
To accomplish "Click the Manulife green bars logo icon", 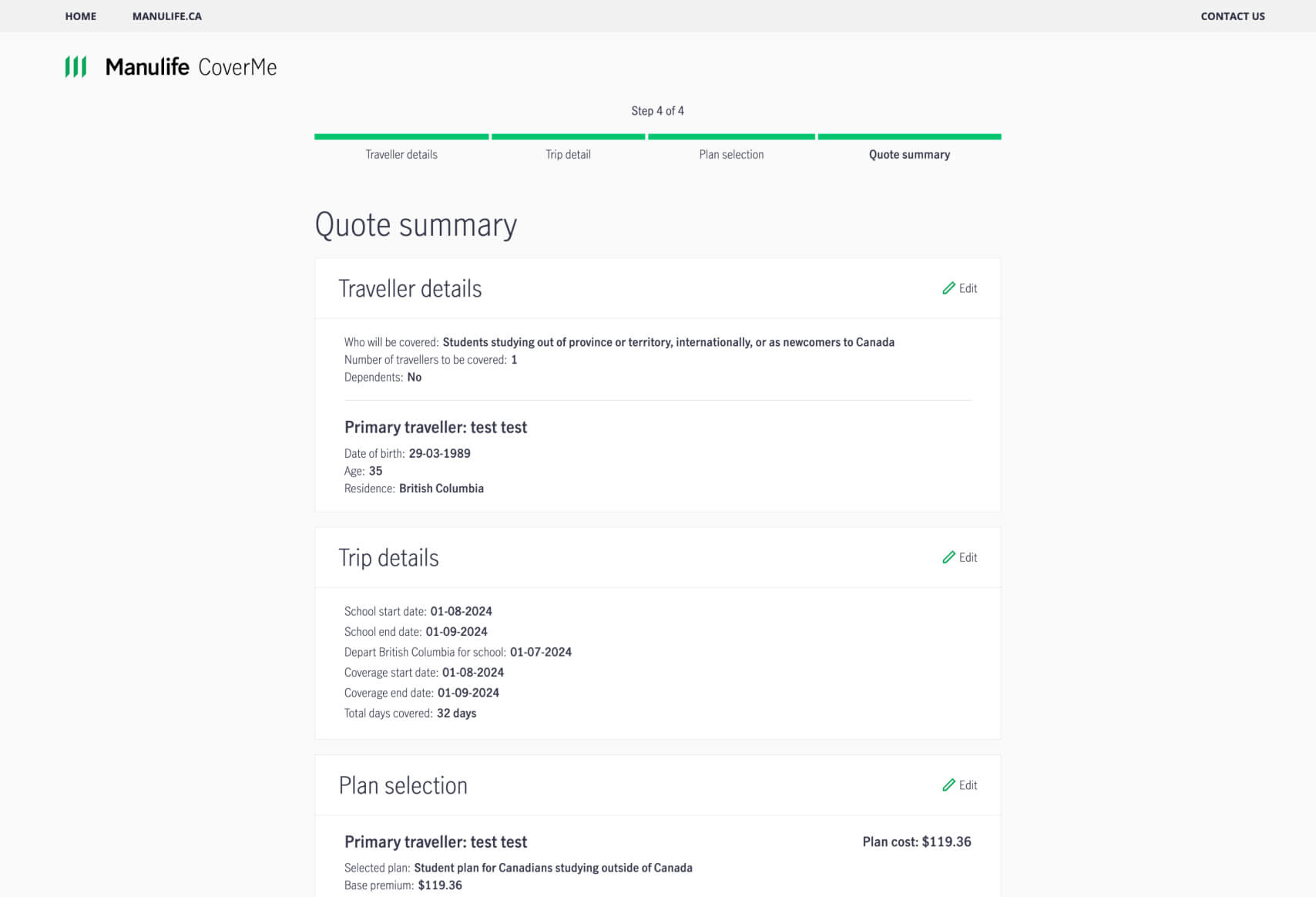I will (76, 67).
